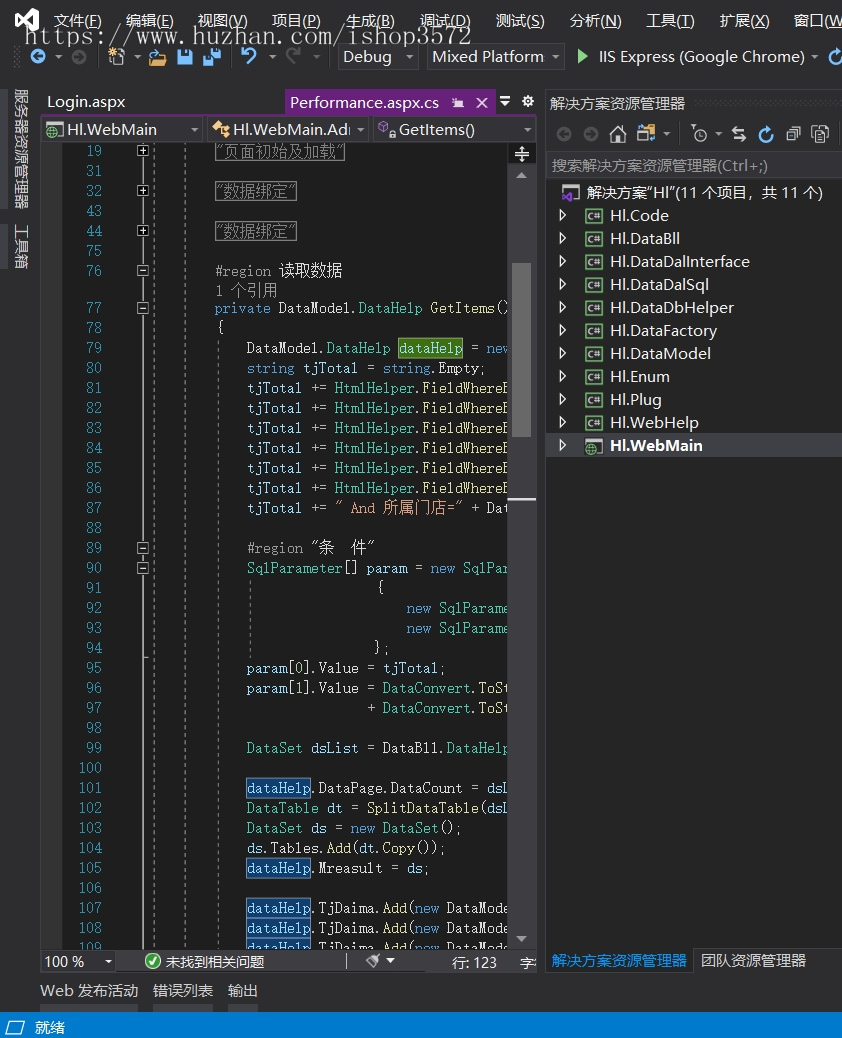Expand collapsed region at line 32
The height and width of the screenshot is (1038, 842).
click(x=142, y=191)
